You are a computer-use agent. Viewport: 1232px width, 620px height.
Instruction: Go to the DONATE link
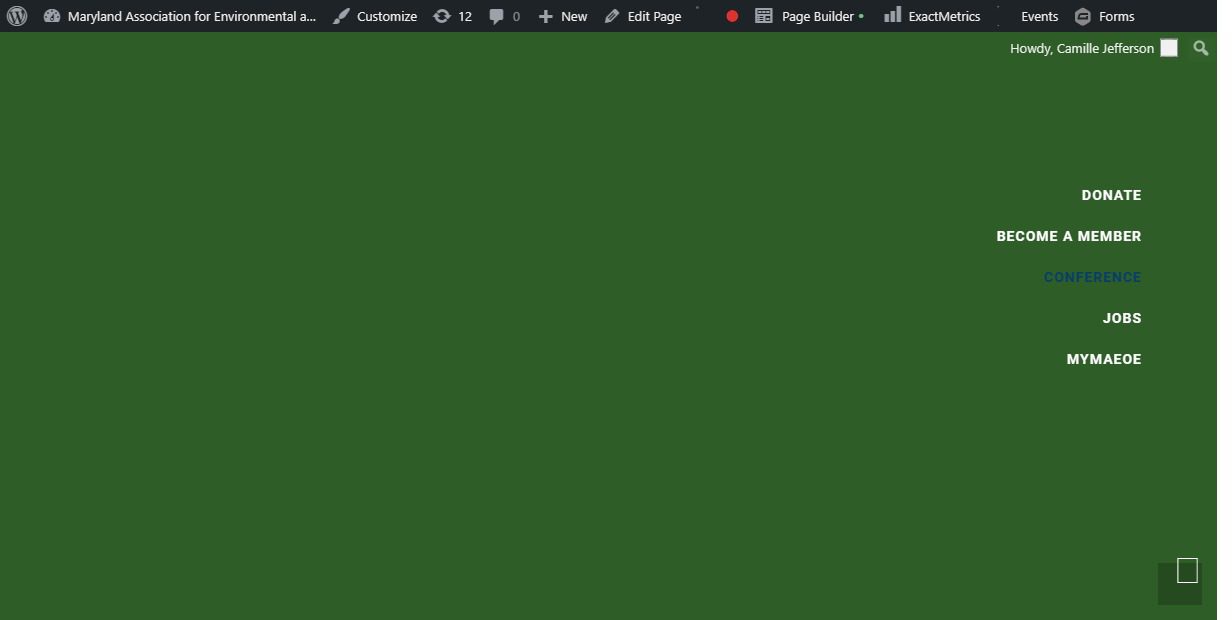(1111, 195)
